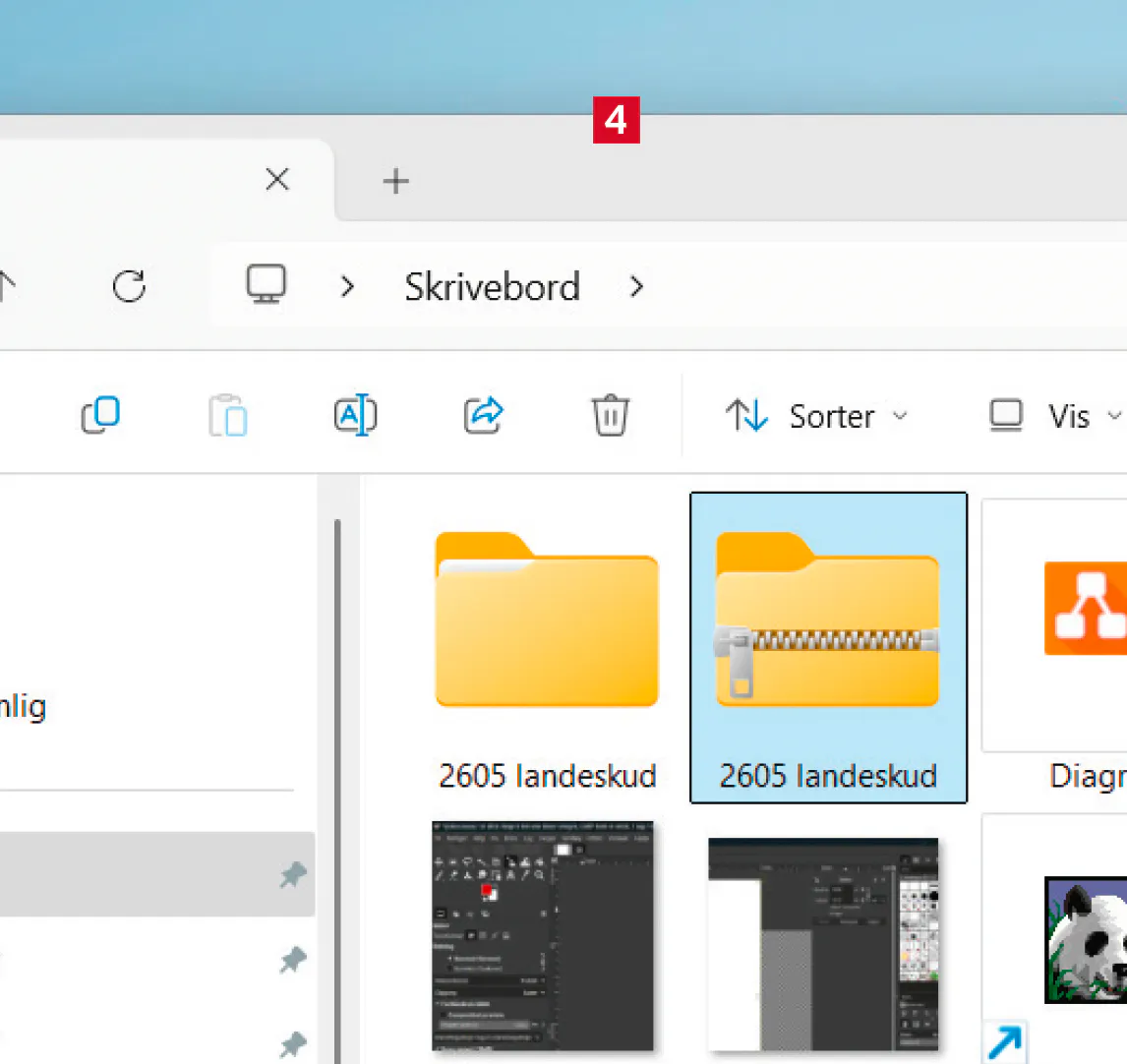1127x1064 pixels.
Task: Select the orange Diagram application icon
Action: 1086,610
